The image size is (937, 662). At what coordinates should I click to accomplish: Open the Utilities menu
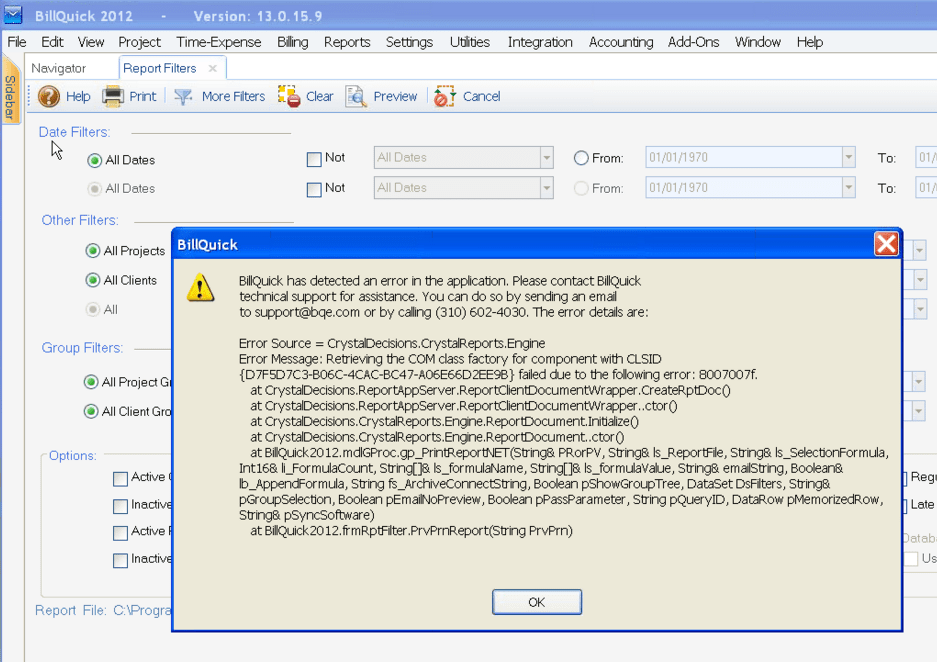click(470, 42)
